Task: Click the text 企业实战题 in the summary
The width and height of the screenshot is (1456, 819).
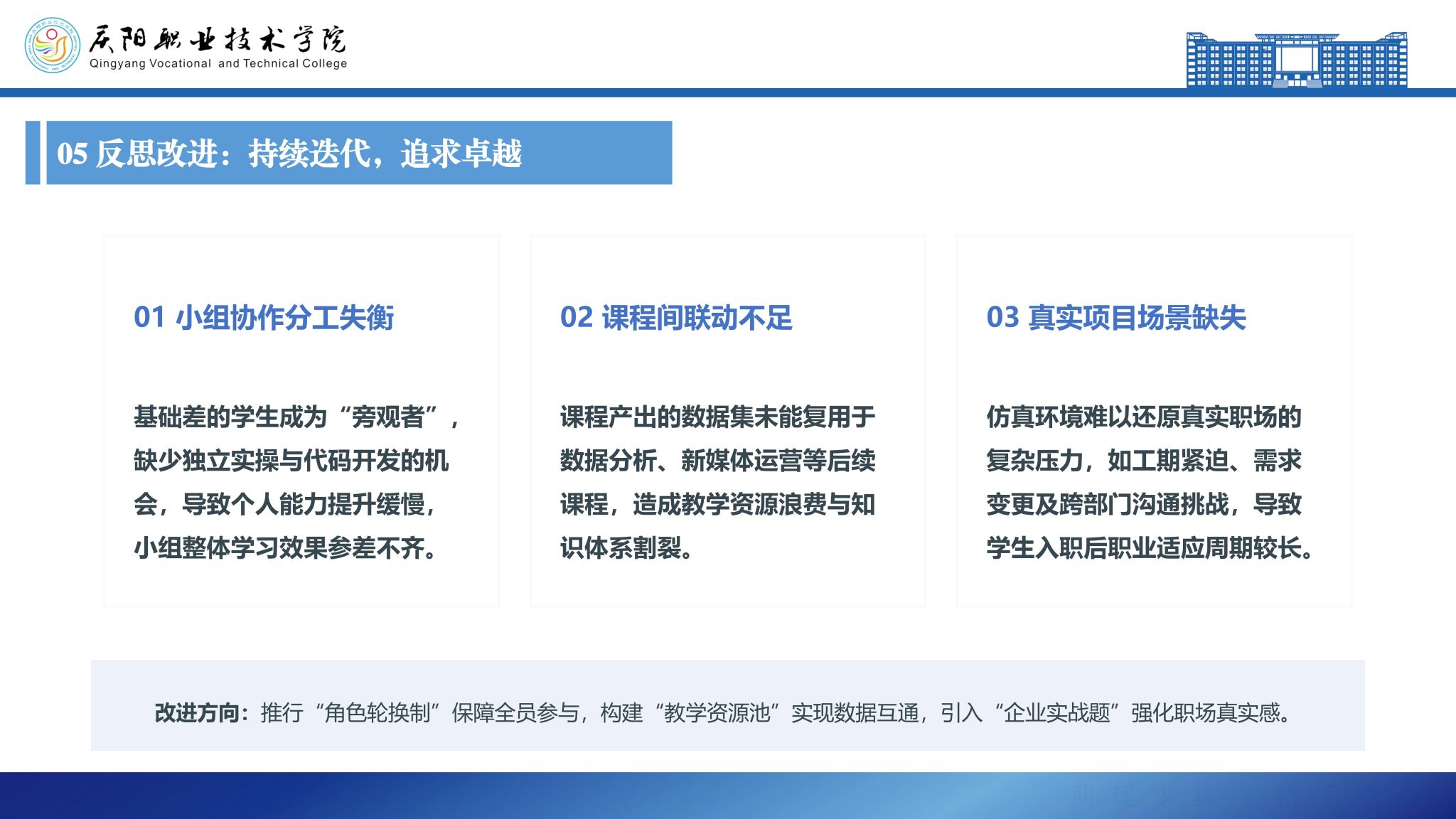Action: pos(1057,712)
